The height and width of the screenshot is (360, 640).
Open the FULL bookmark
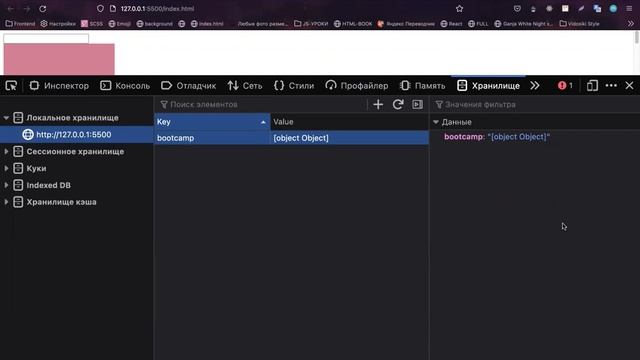[478, 24]
